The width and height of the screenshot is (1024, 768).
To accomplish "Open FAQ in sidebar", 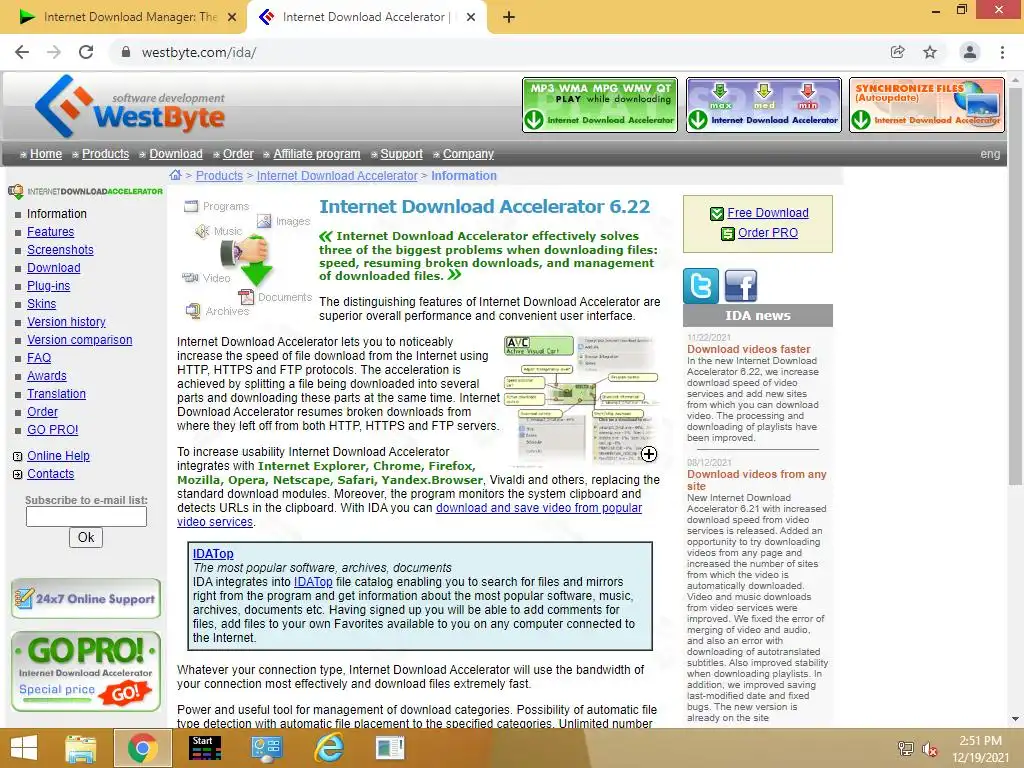I will tap(39, 358).
